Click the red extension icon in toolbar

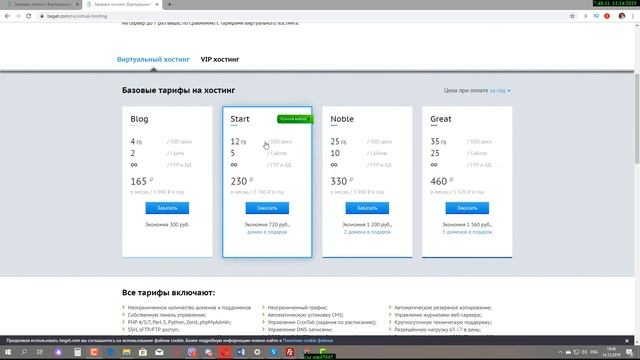(607, 16)
